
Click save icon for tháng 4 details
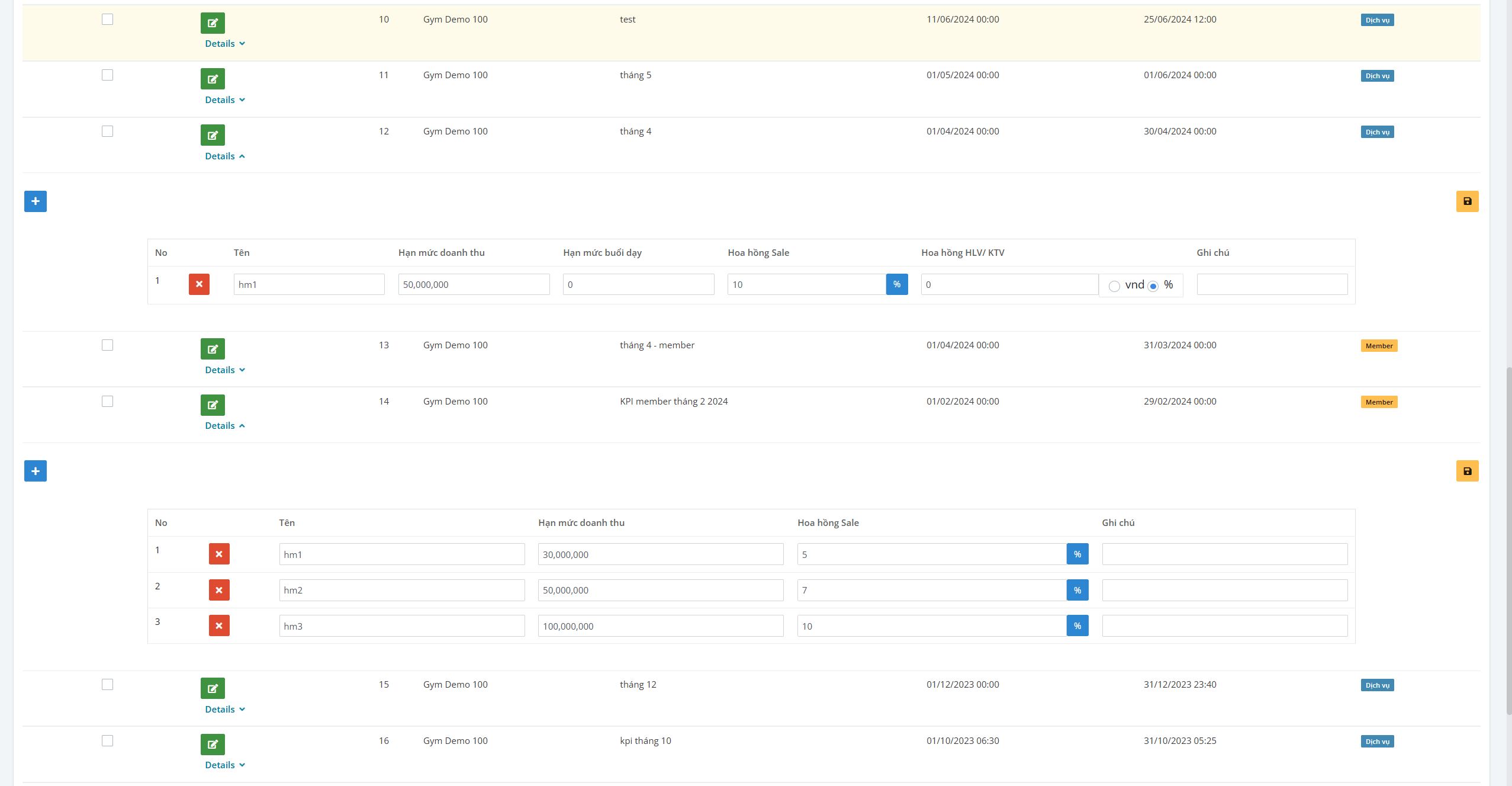(1467, 201)
